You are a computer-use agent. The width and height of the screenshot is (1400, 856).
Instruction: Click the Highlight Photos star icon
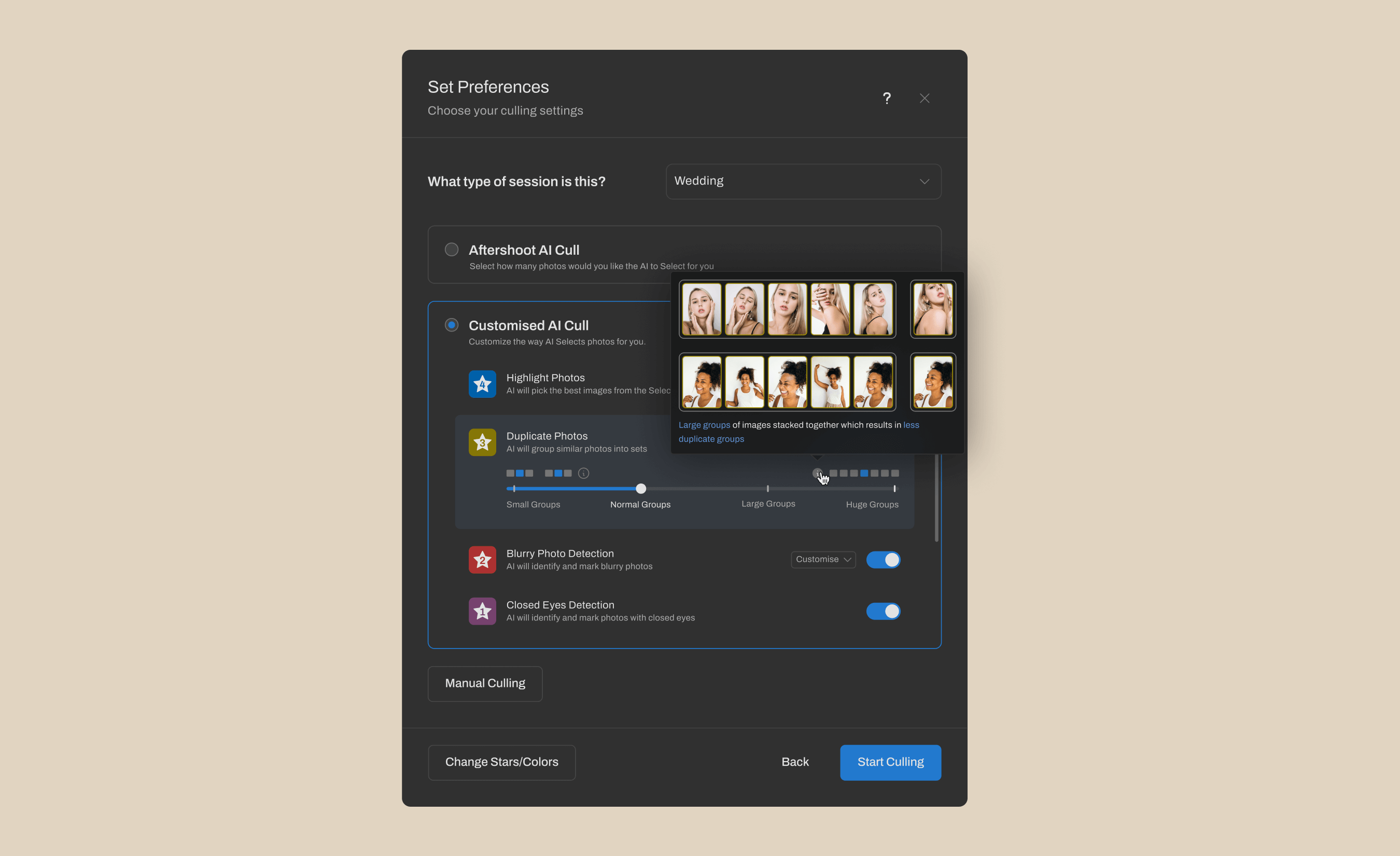pos(482,383)
